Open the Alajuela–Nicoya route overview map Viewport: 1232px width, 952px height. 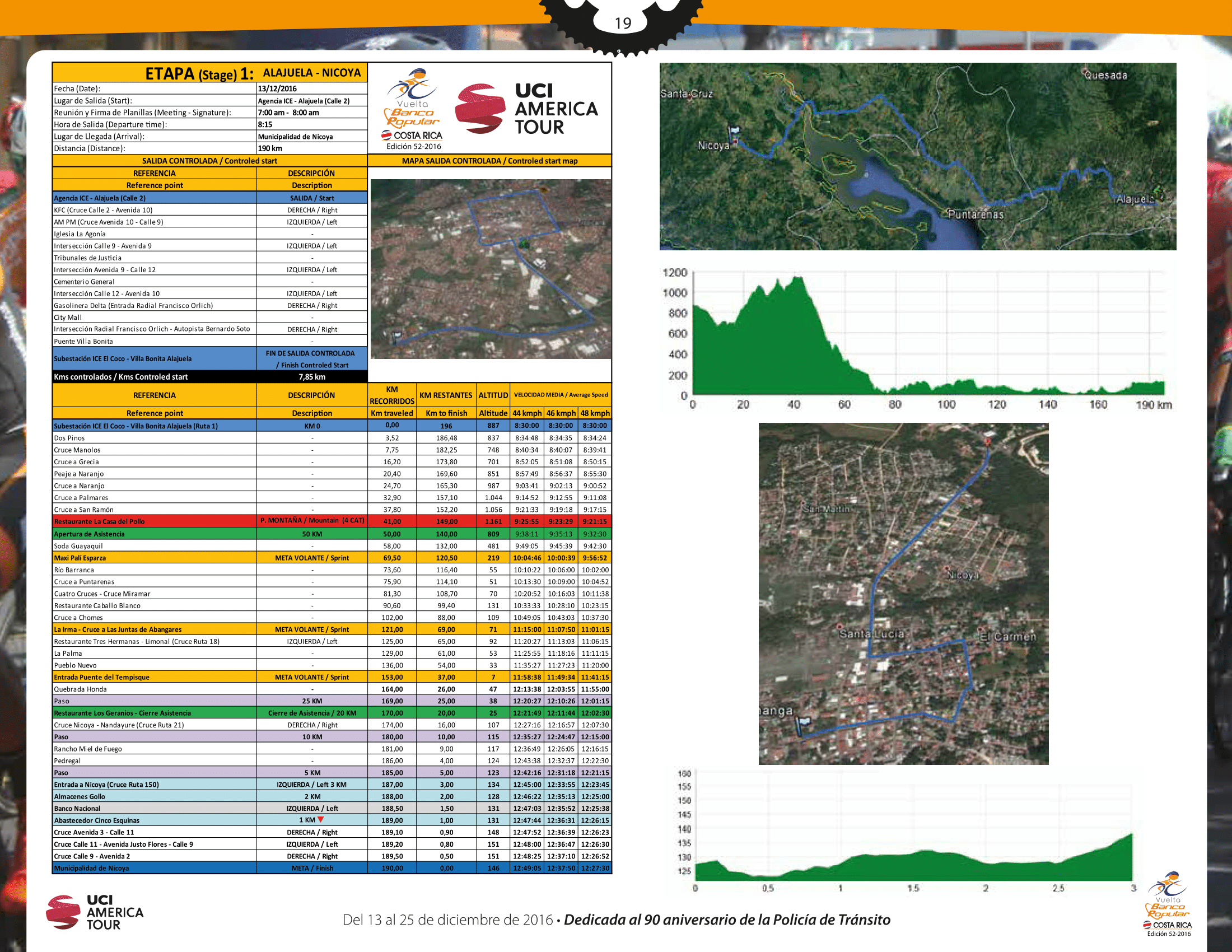[x=917, y=156]
